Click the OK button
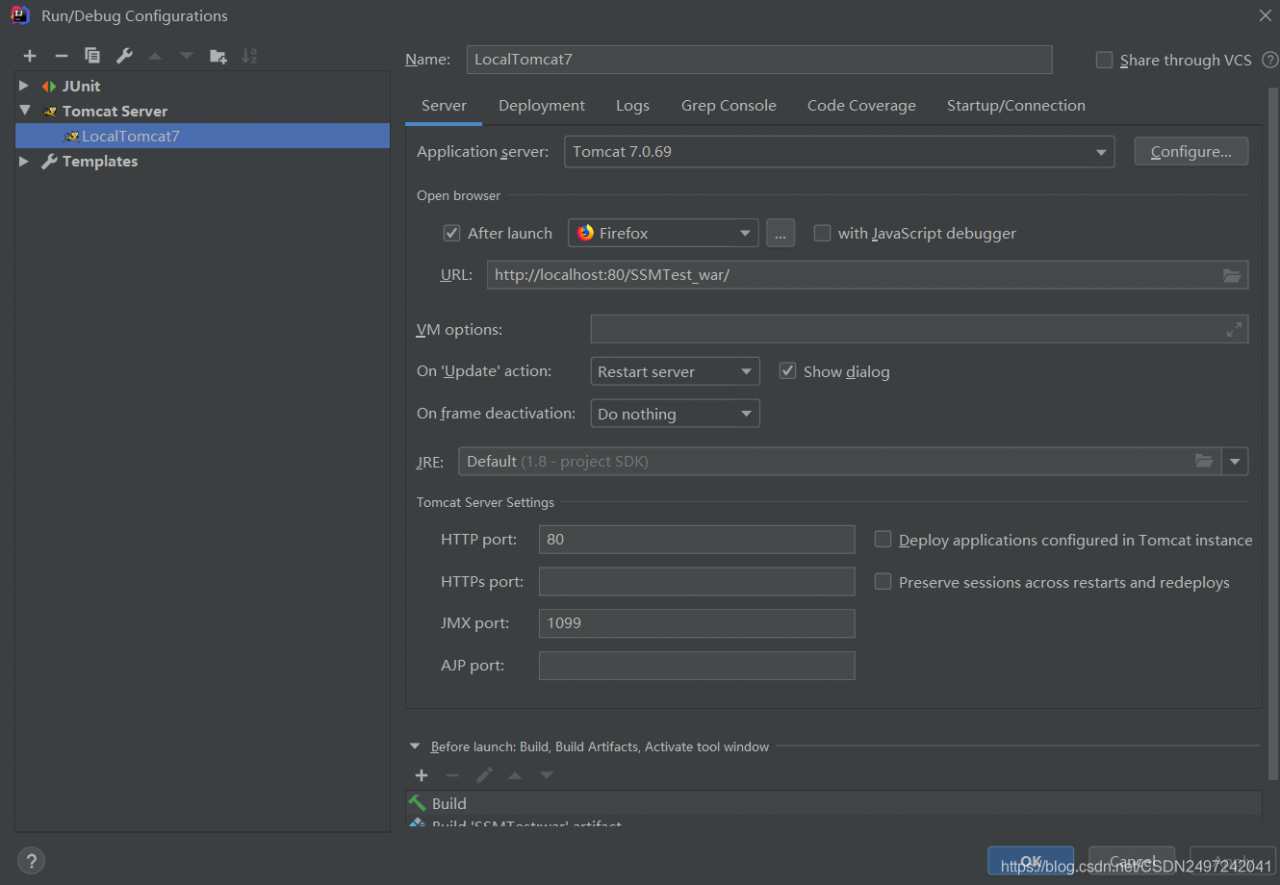The image size is (1280, 885). pyautogui.click(x=1031, y=861)
